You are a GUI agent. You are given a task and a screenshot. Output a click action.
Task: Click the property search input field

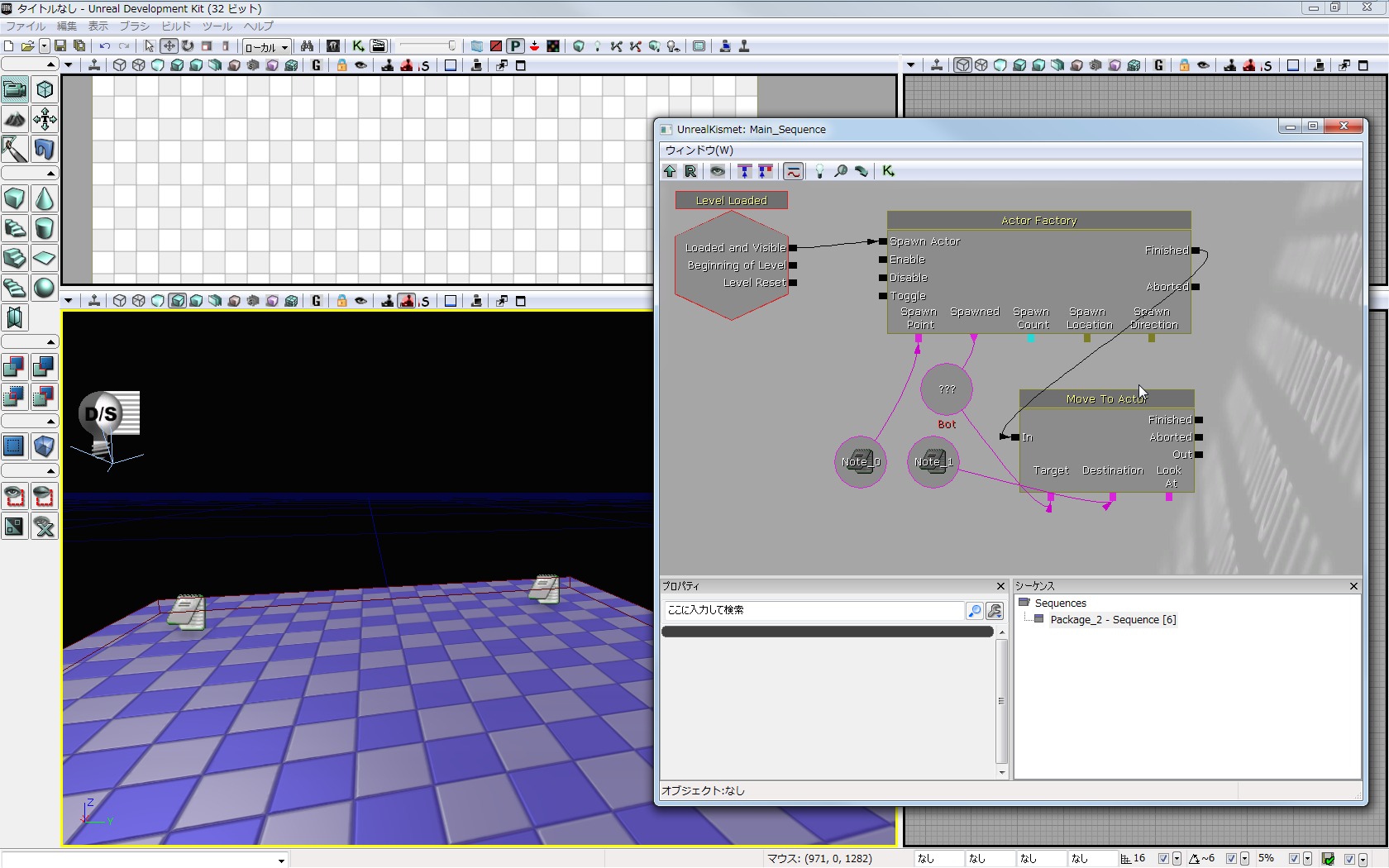coord(813,610)
